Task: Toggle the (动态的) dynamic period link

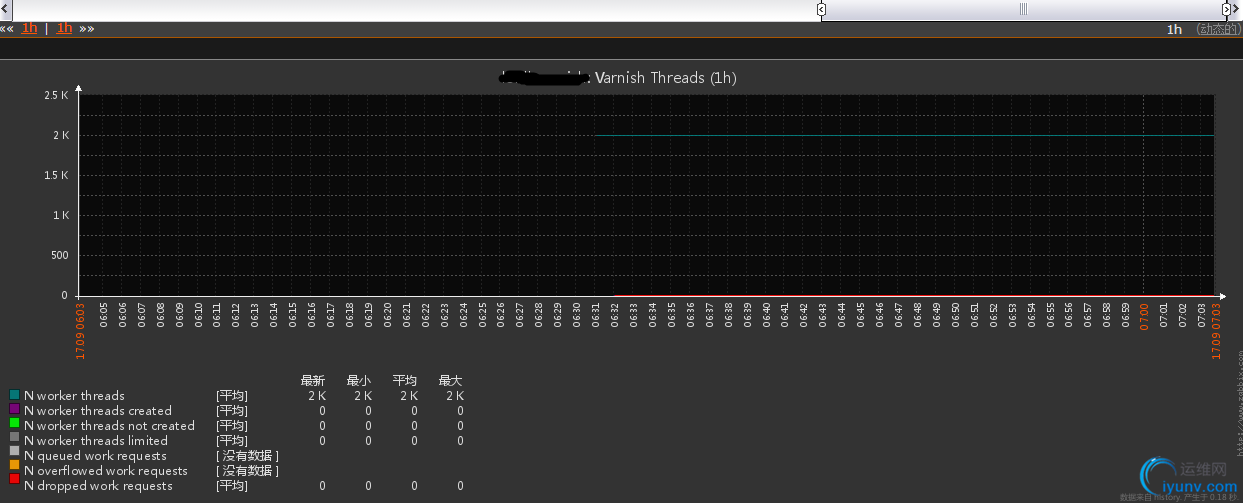Action: tap(1218, 29)
